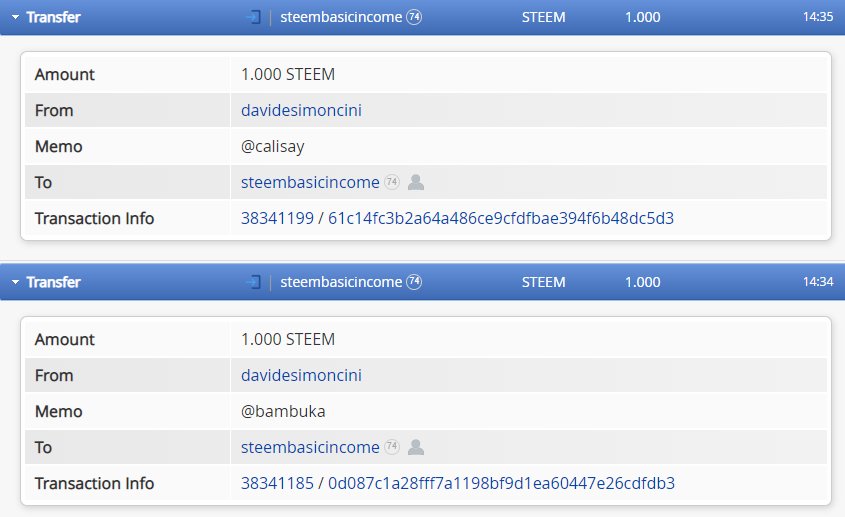This screenshot has width=845, height=517.
Task: Click STEEM currency in the 14:35 header
Action: tap(543, 17)
